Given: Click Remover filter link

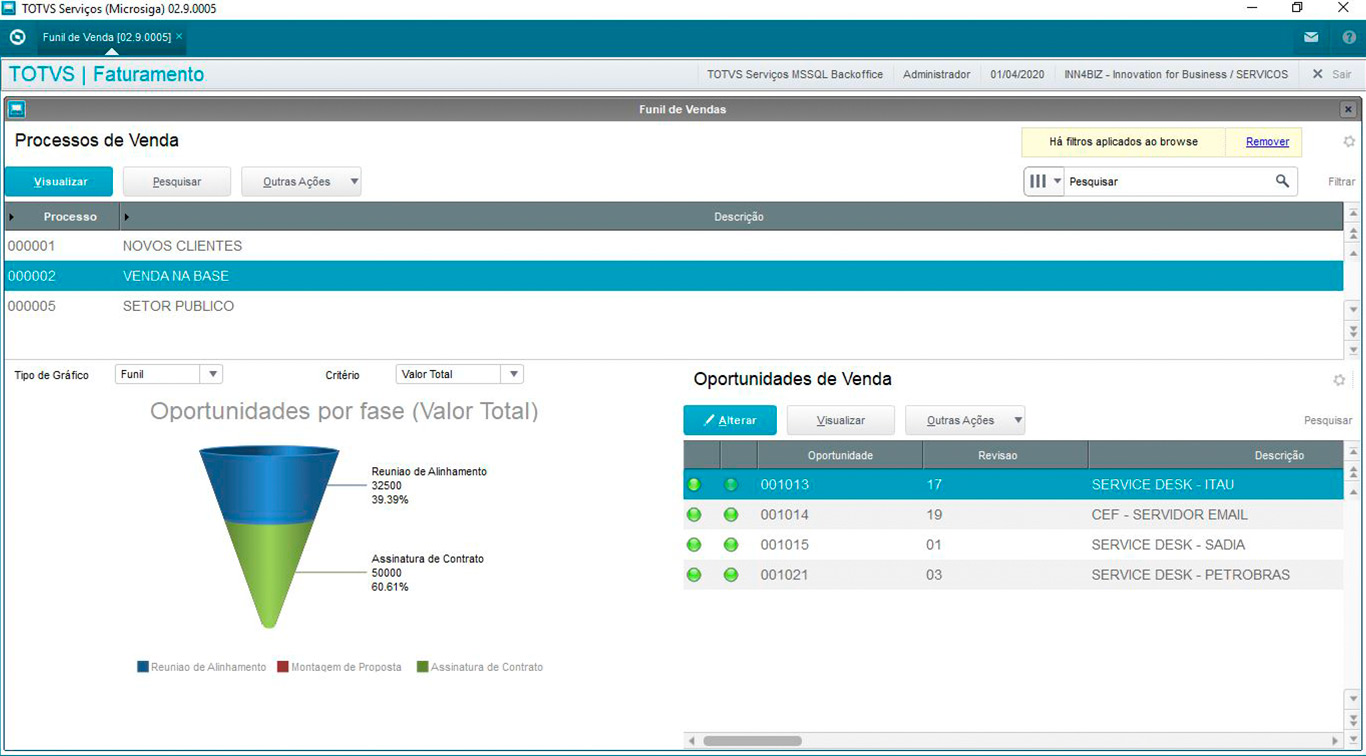Looking at the screenshot, I should 1267,142.
